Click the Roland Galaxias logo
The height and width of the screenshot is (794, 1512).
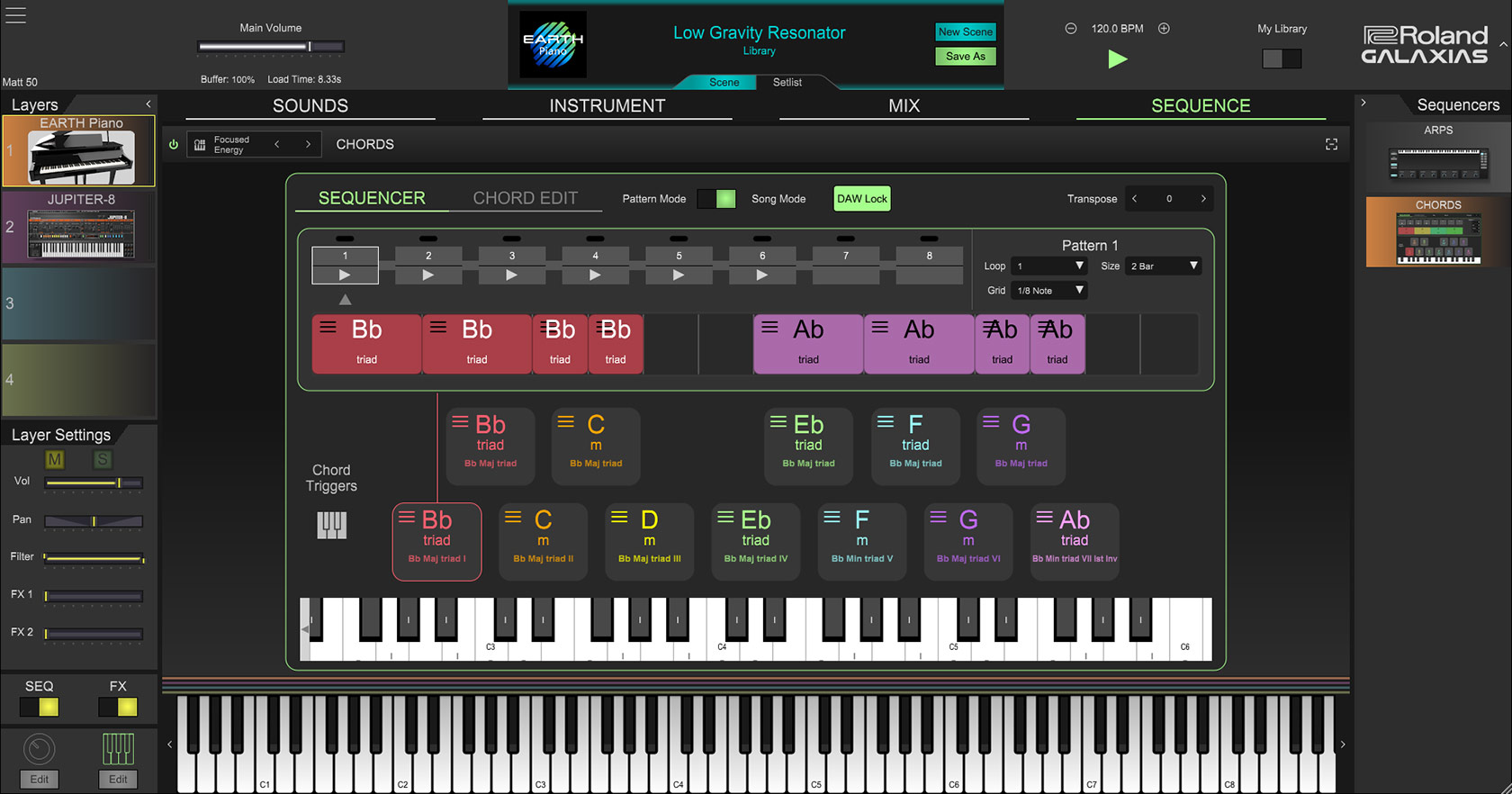[1424, 45]
